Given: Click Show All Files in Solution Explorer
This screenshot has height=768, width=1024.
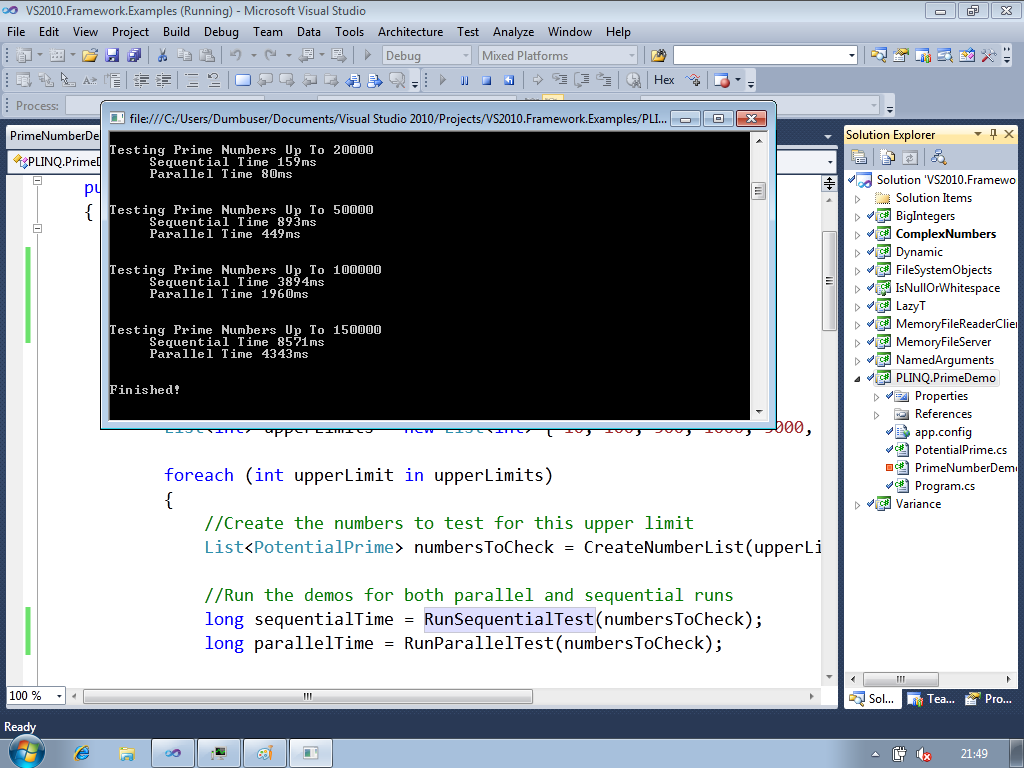Looking at the screenshot, I should click(x=888, y=157).
